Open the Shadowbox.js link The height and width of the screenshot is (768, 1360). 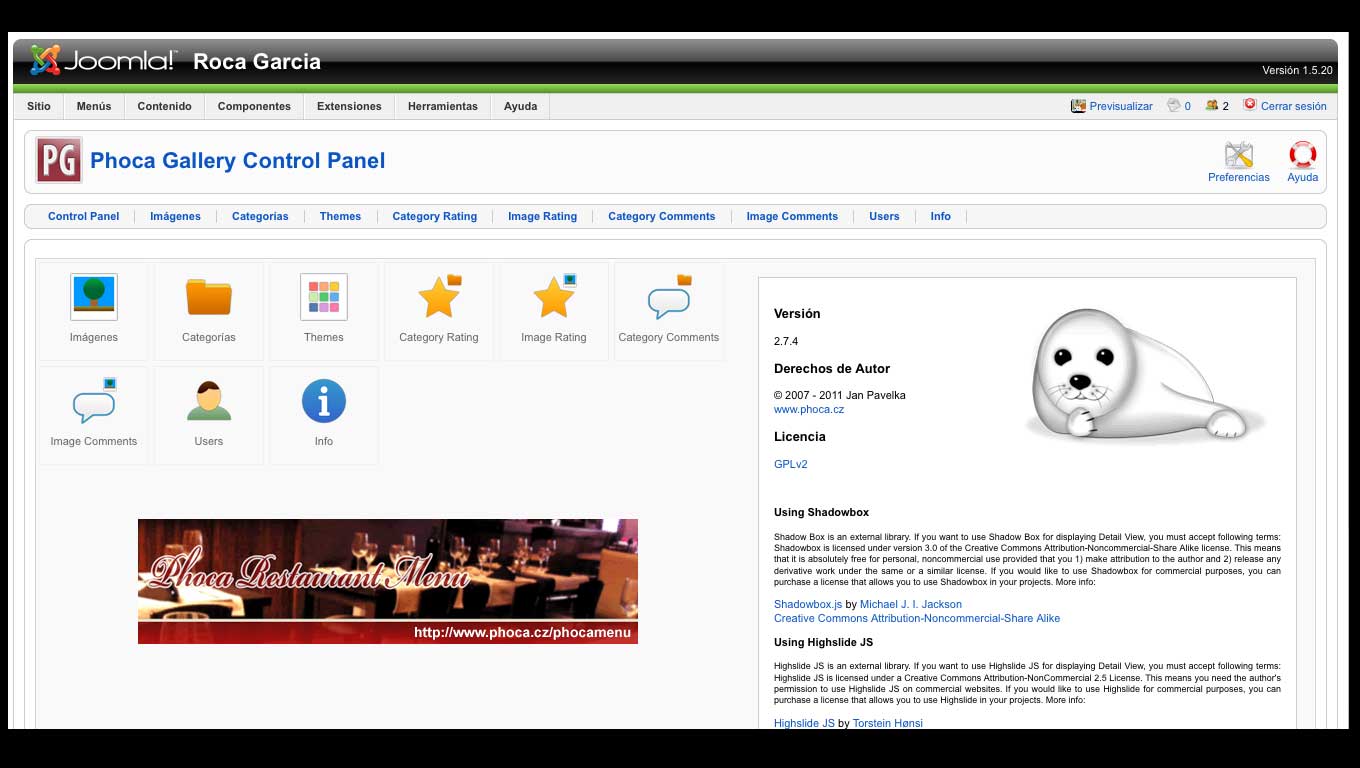coord(808,604)
